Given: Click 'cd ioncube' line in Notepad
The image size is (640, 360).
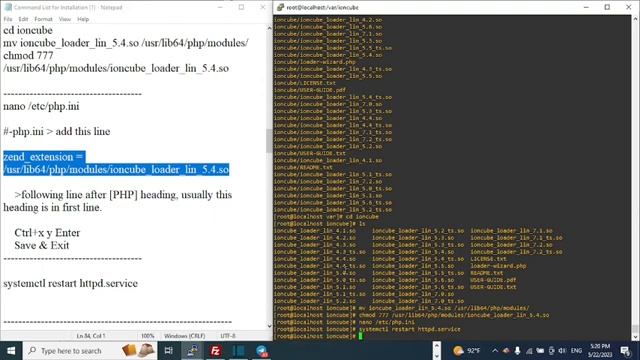Looking at the screenshot, I should pyautogui.click(x=28, y=31).
